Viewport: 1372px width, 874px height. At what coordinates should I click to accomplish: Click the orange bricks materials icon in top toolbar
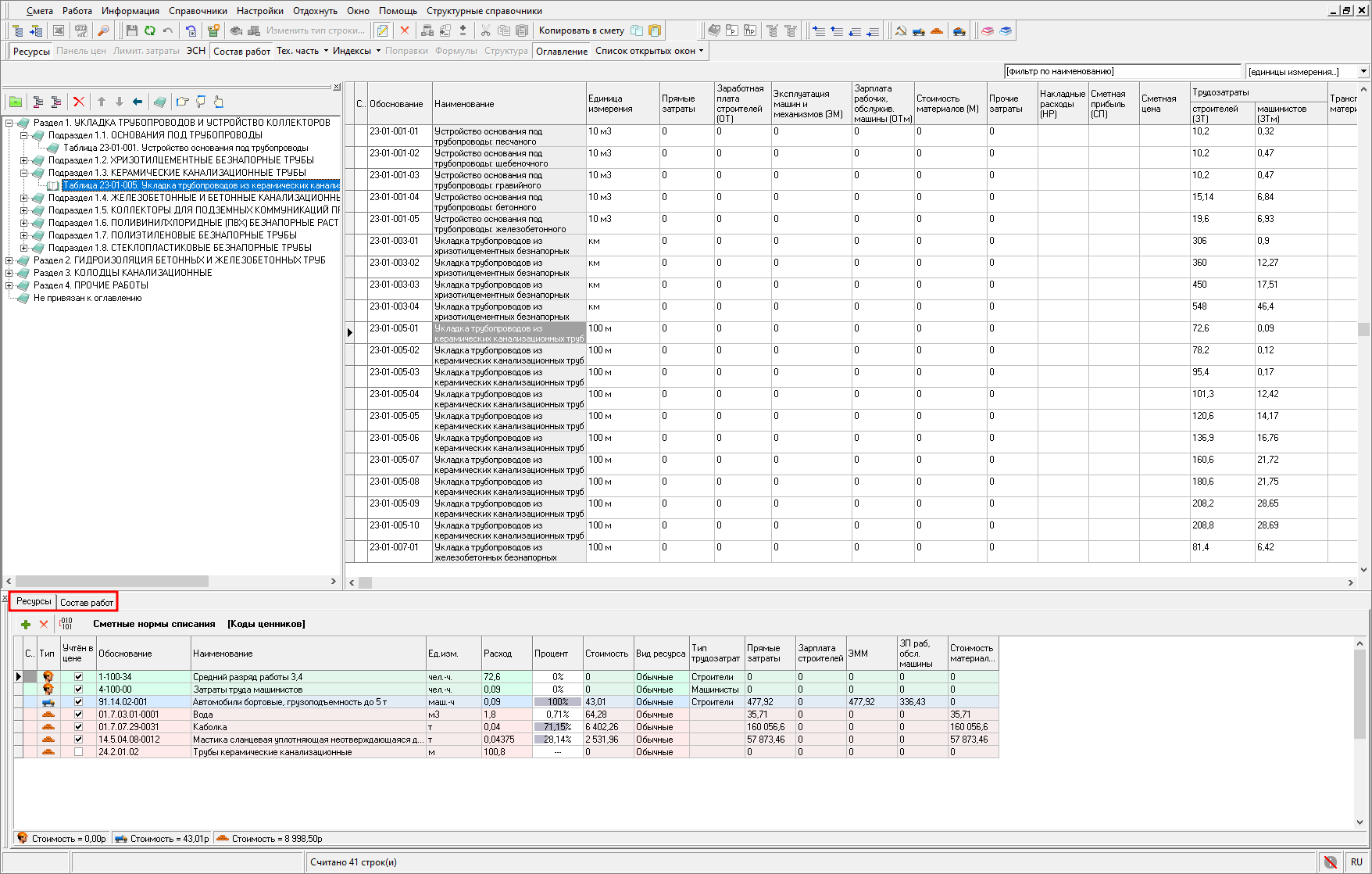coord(937,30)
